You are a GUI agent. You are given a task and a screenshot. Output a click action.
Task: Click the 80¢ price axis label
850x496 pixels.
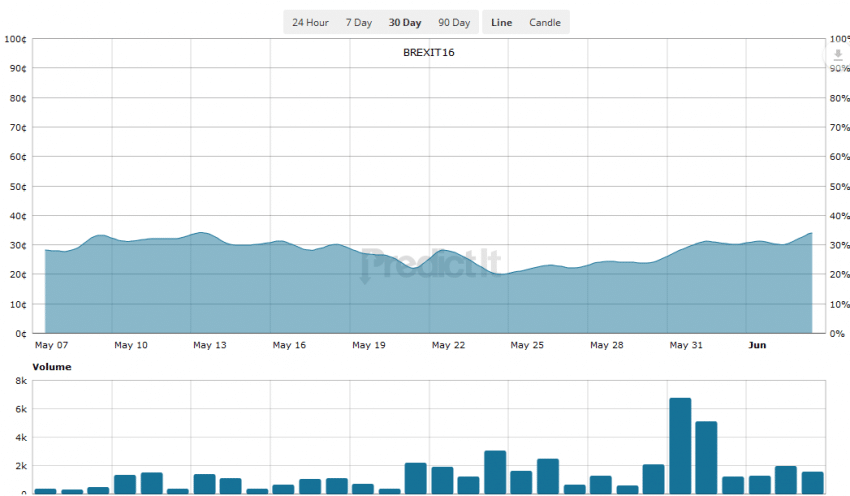pyautogui.click(x=17, y=98)
